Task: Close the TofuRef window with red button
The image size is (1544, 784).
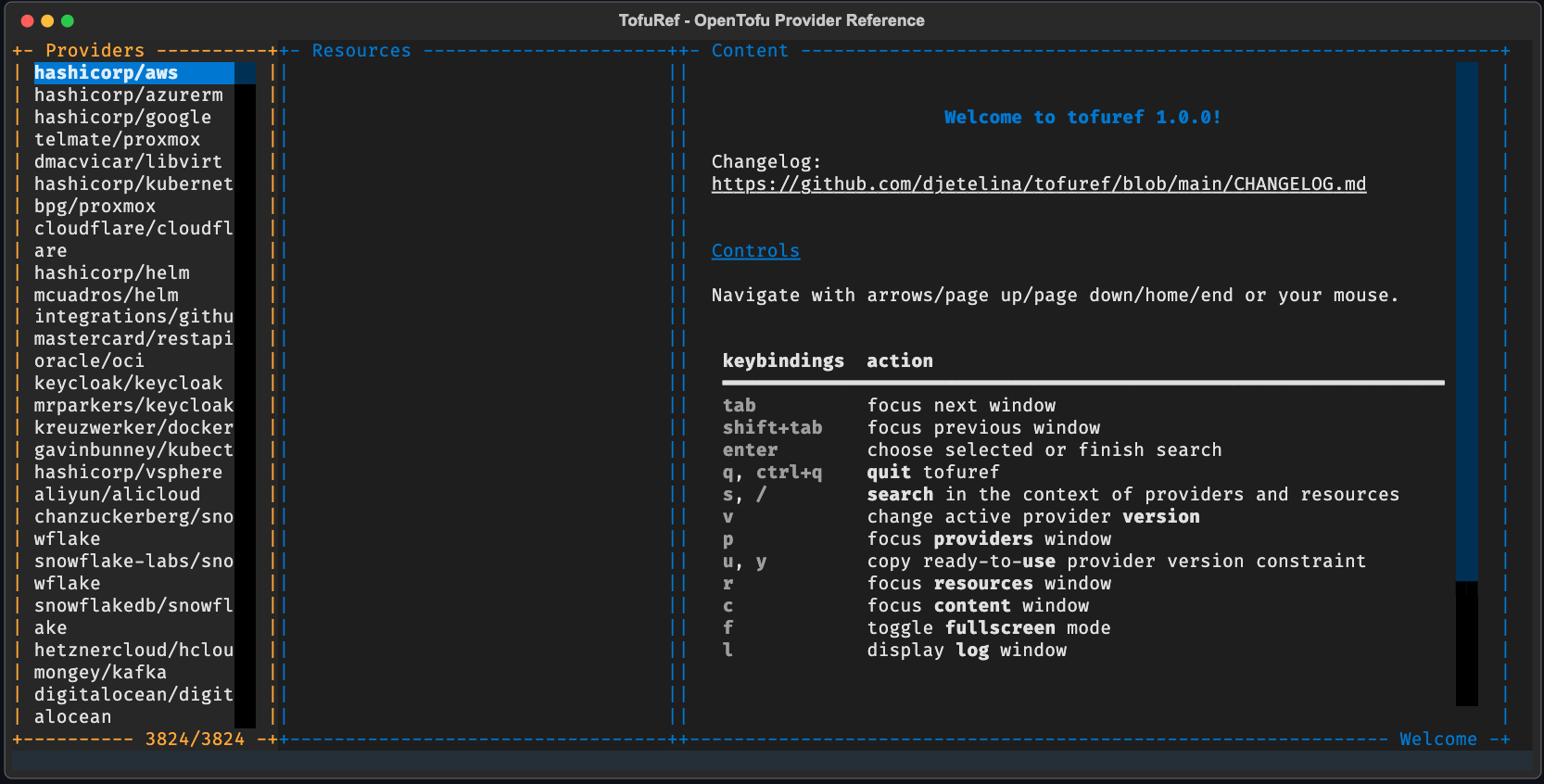Action: pyautogui.click(x=27, y=20)
